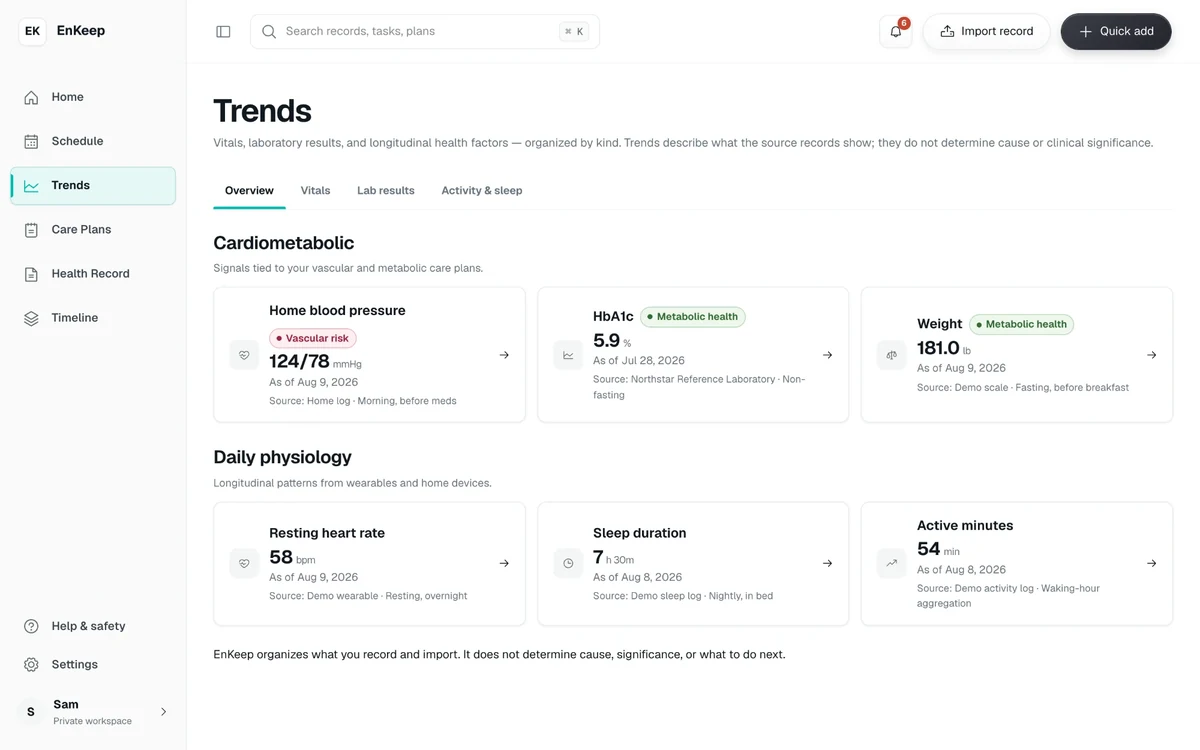Image resolution: width=1200 pixels, height=750 pixels.
Task: Switch to the Lab results tab
Action: (x=386, y=190)
